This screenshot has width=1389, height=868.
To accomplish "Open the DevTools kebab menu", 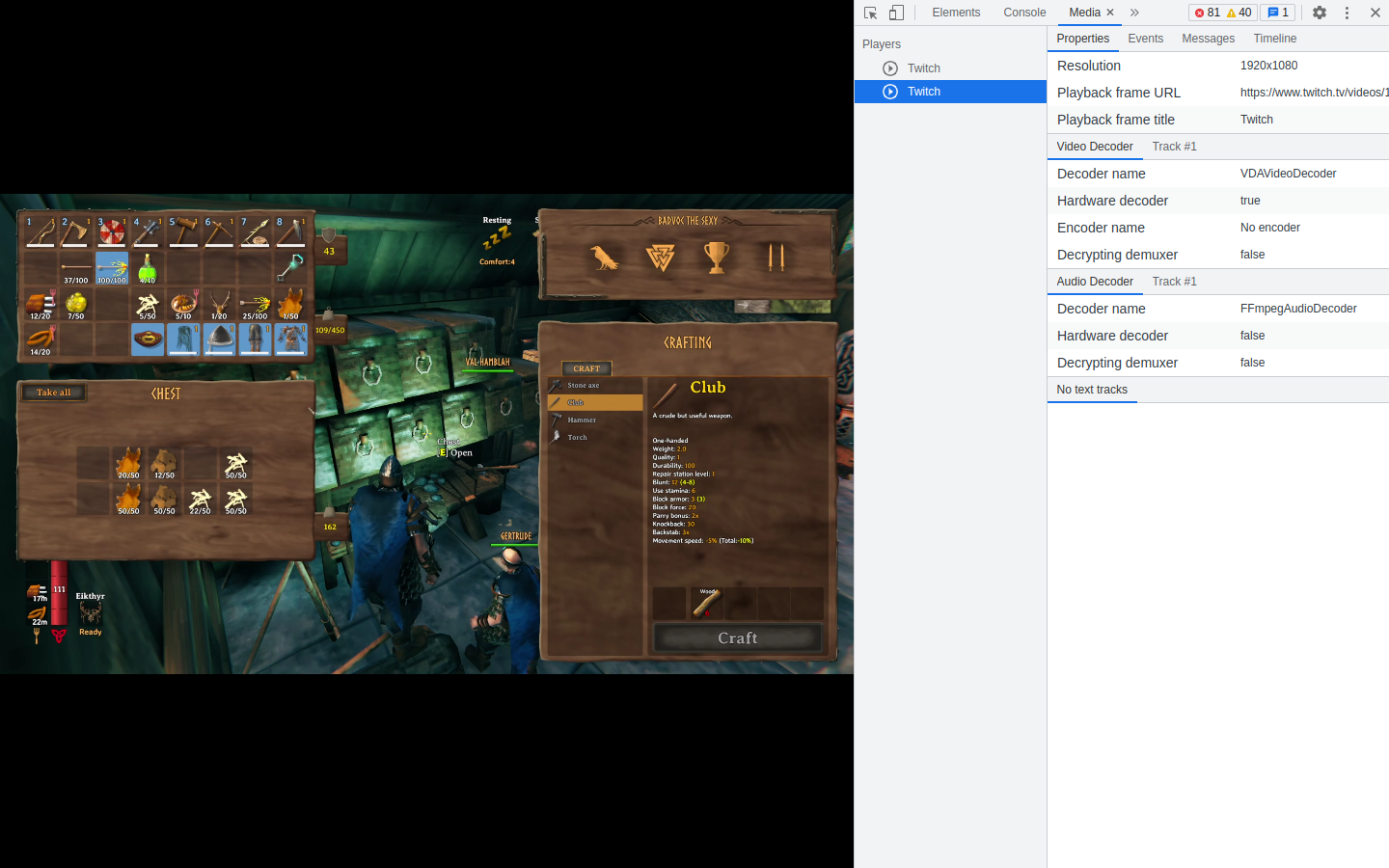I will coord(1347,13).
